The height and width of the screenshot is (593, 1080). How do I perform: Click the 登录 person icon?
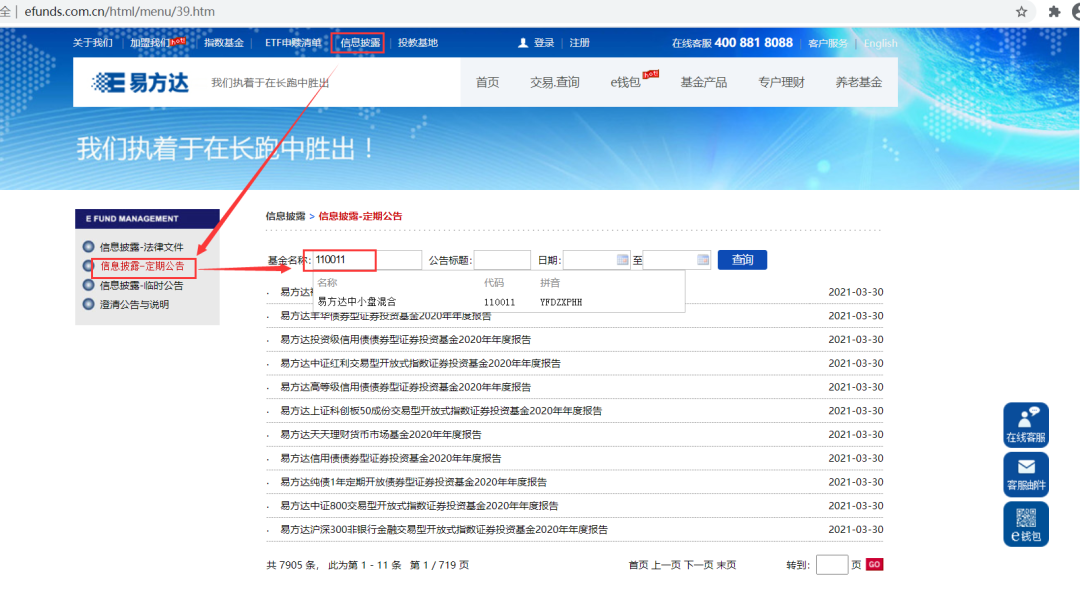tap(524, 42)
